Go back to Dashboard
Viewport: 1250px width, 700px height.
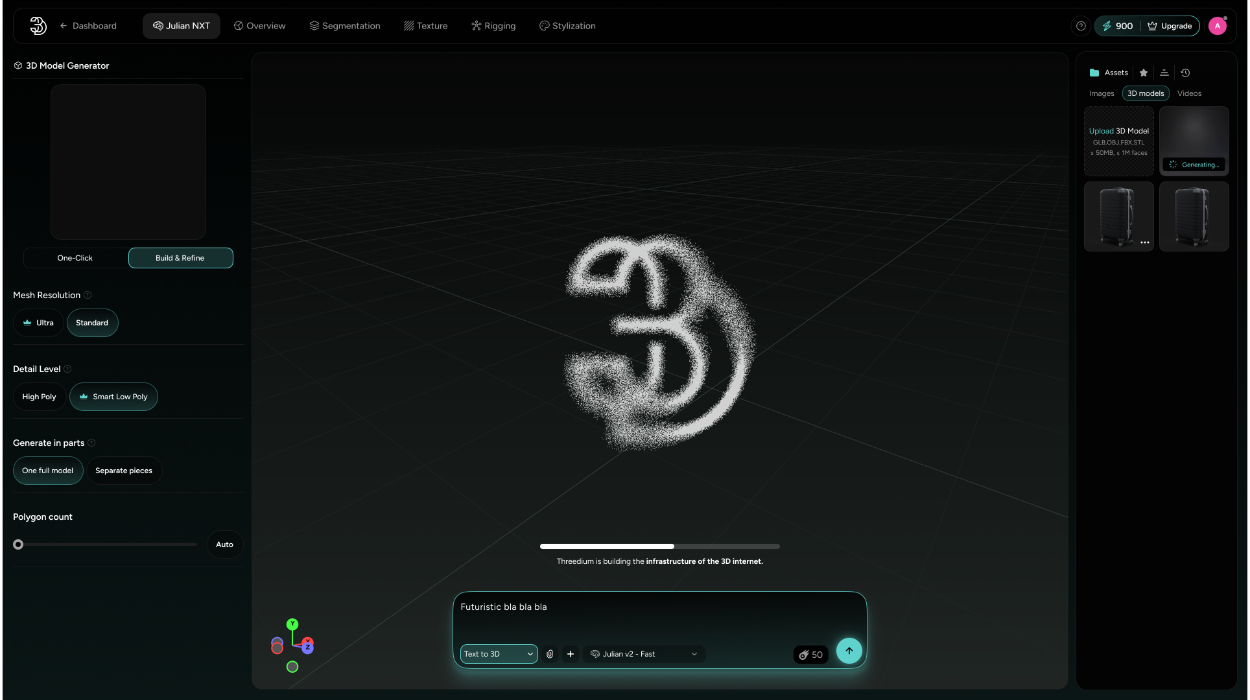(88, 26)
